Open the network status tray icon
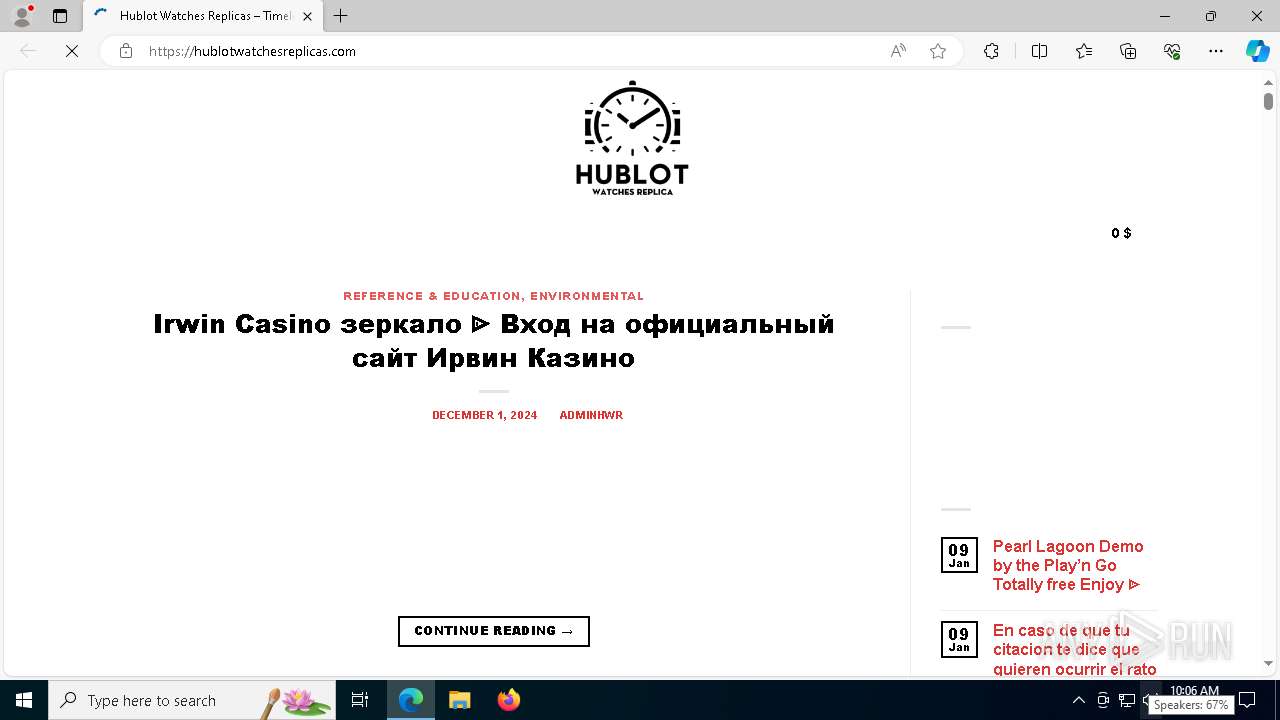This screenshot has height=720, width=1280. point(1127,700)
